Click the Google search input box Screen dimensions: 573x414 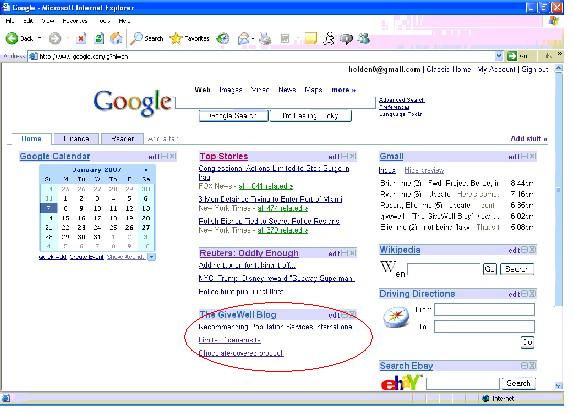(x=276, y=102)
